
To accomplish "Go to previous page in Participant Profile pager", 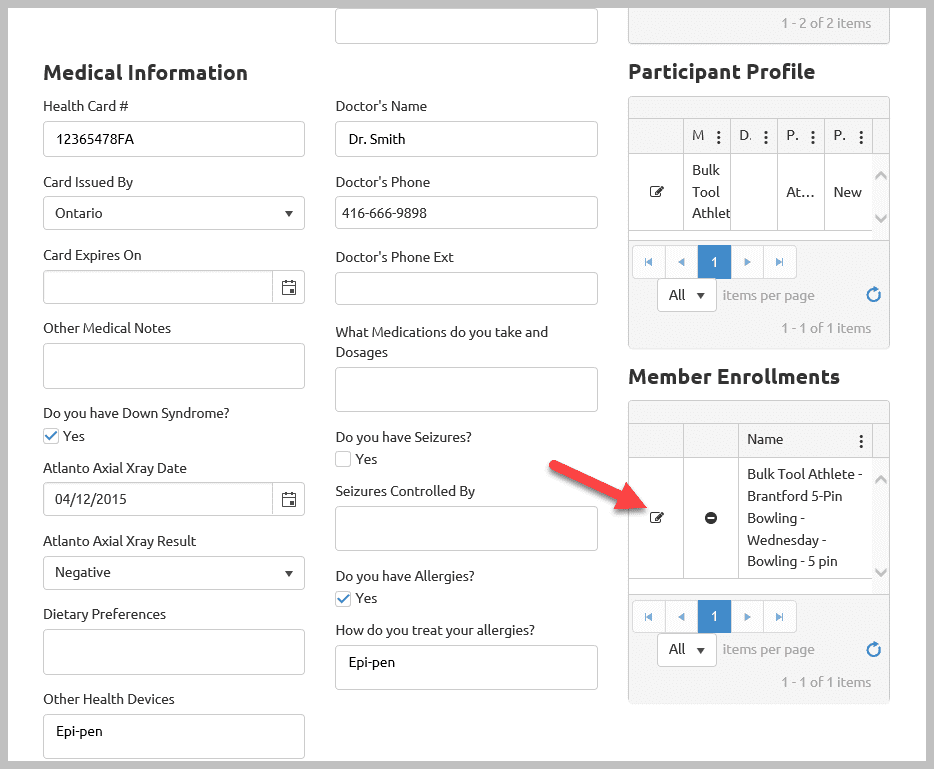I will point(681,262).
